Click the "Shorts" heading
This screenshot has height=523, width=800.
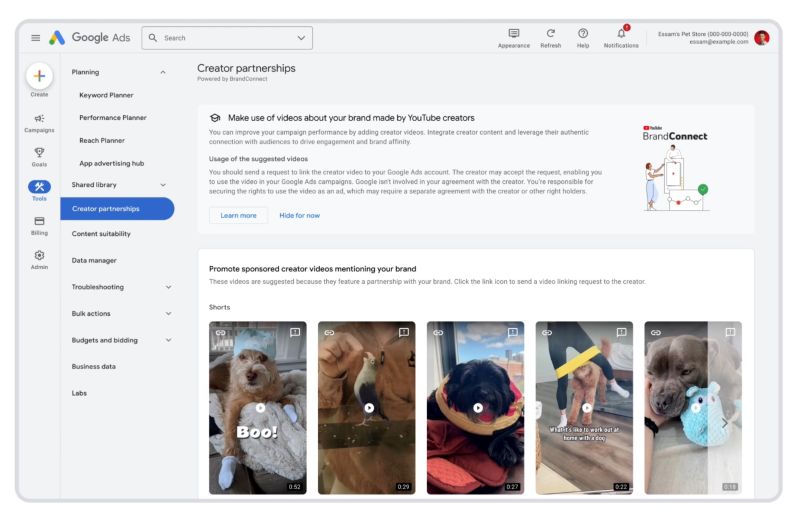point(219,307)
